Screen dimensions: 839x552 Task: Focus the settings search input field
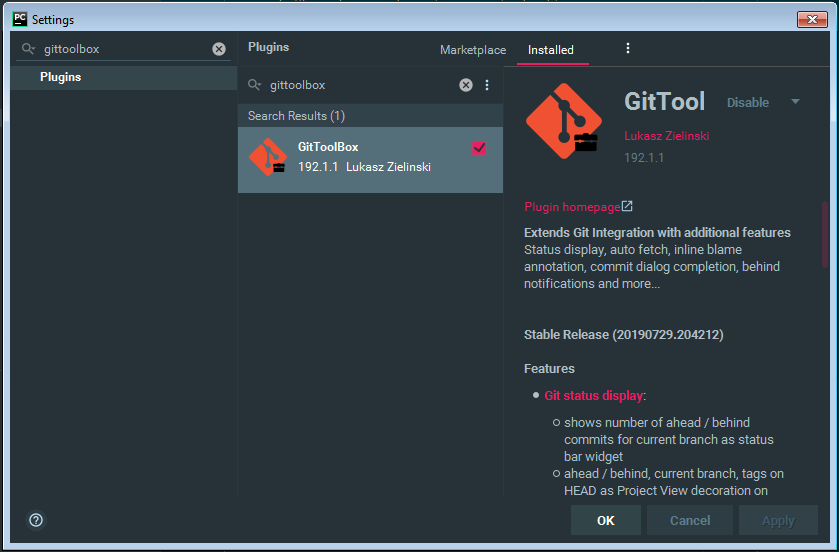click(x=126, y=49)
